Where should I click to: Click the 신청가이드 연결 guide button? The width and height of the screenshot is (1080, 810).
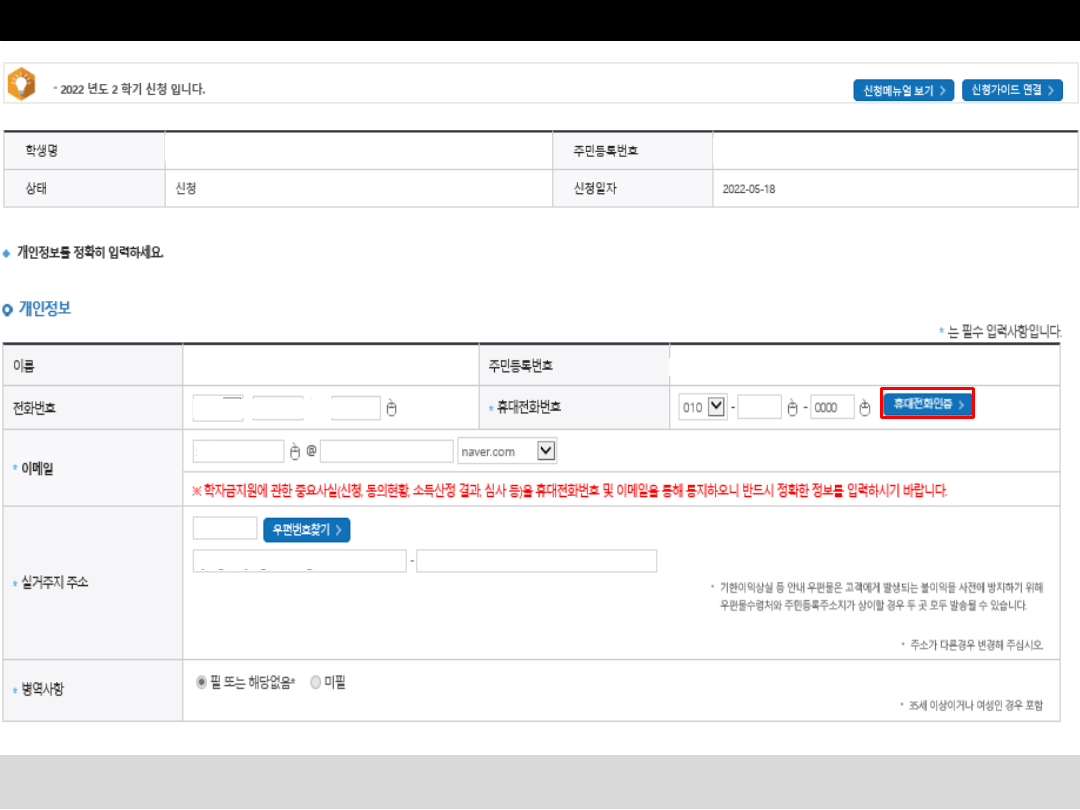point(1012,90)
